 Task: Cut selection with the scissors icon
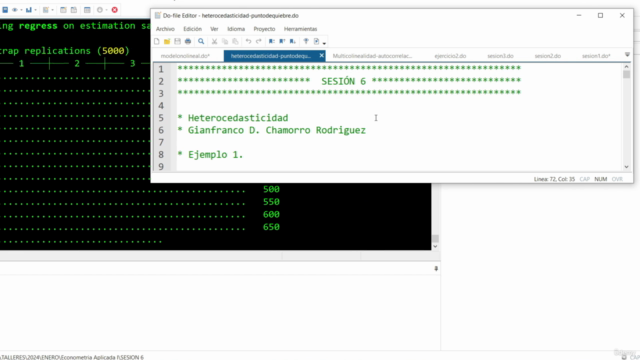tap(214, 41)
